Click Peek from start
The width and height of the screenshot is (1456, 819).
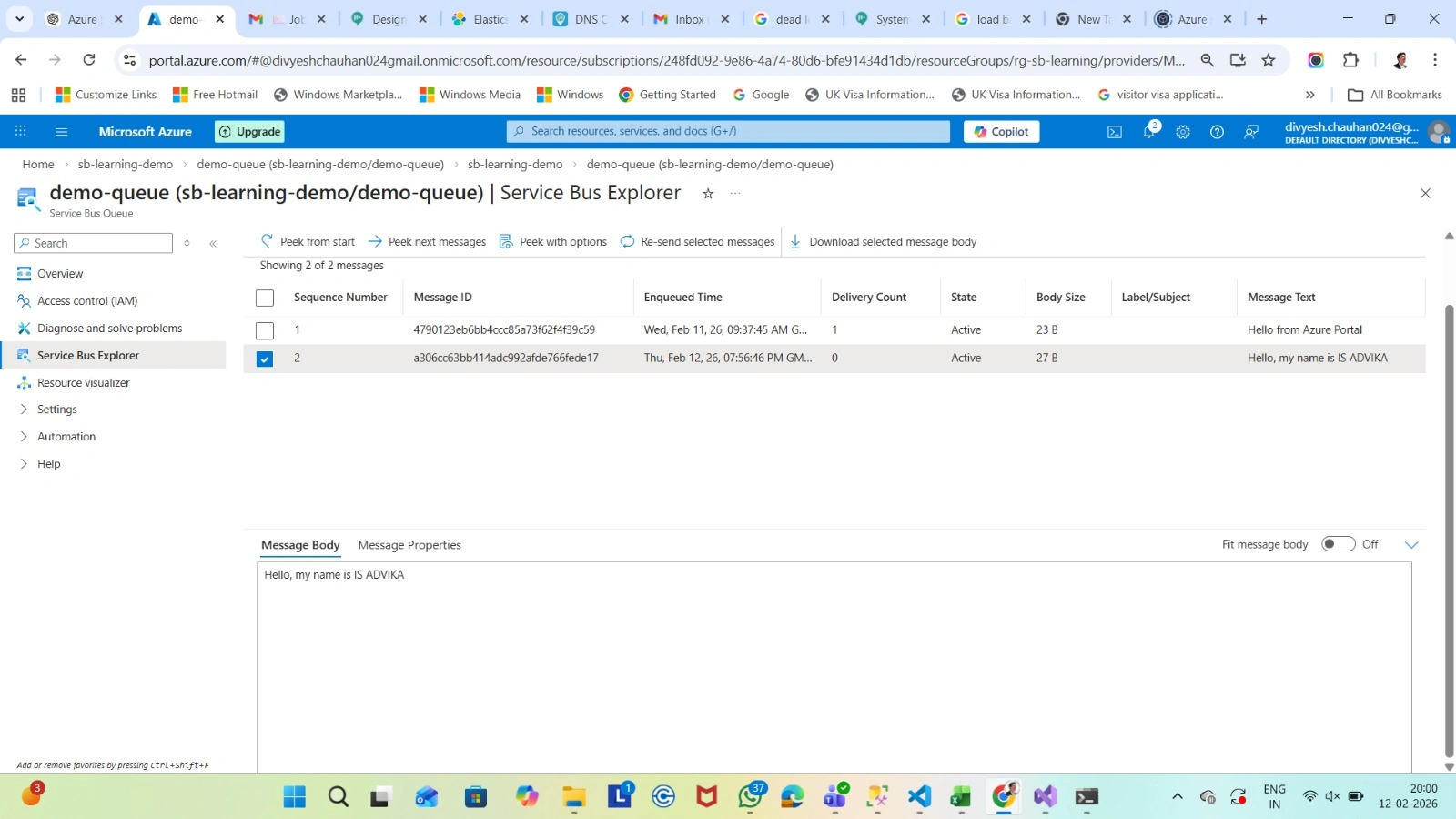pyautogui.click(x=308, y=242)
